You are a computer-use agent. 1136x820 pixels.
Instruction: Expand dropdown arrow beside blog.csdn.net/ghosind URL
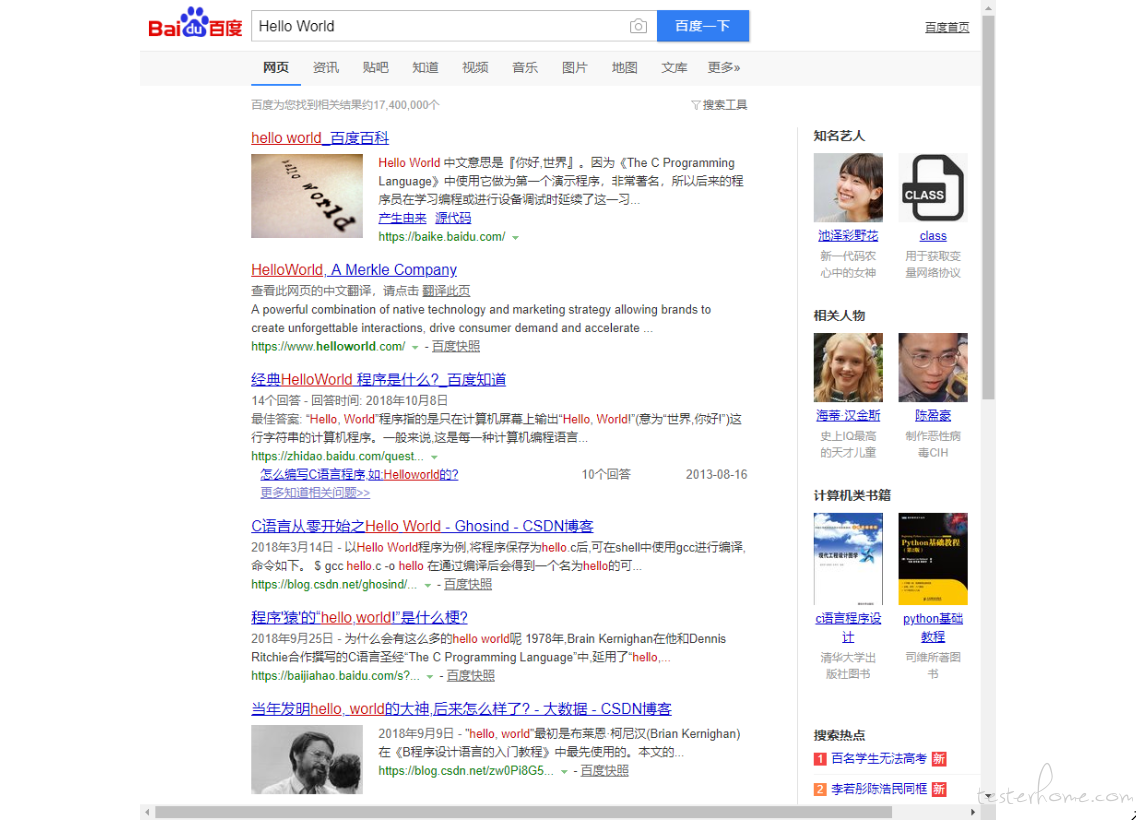coord(427,585)
